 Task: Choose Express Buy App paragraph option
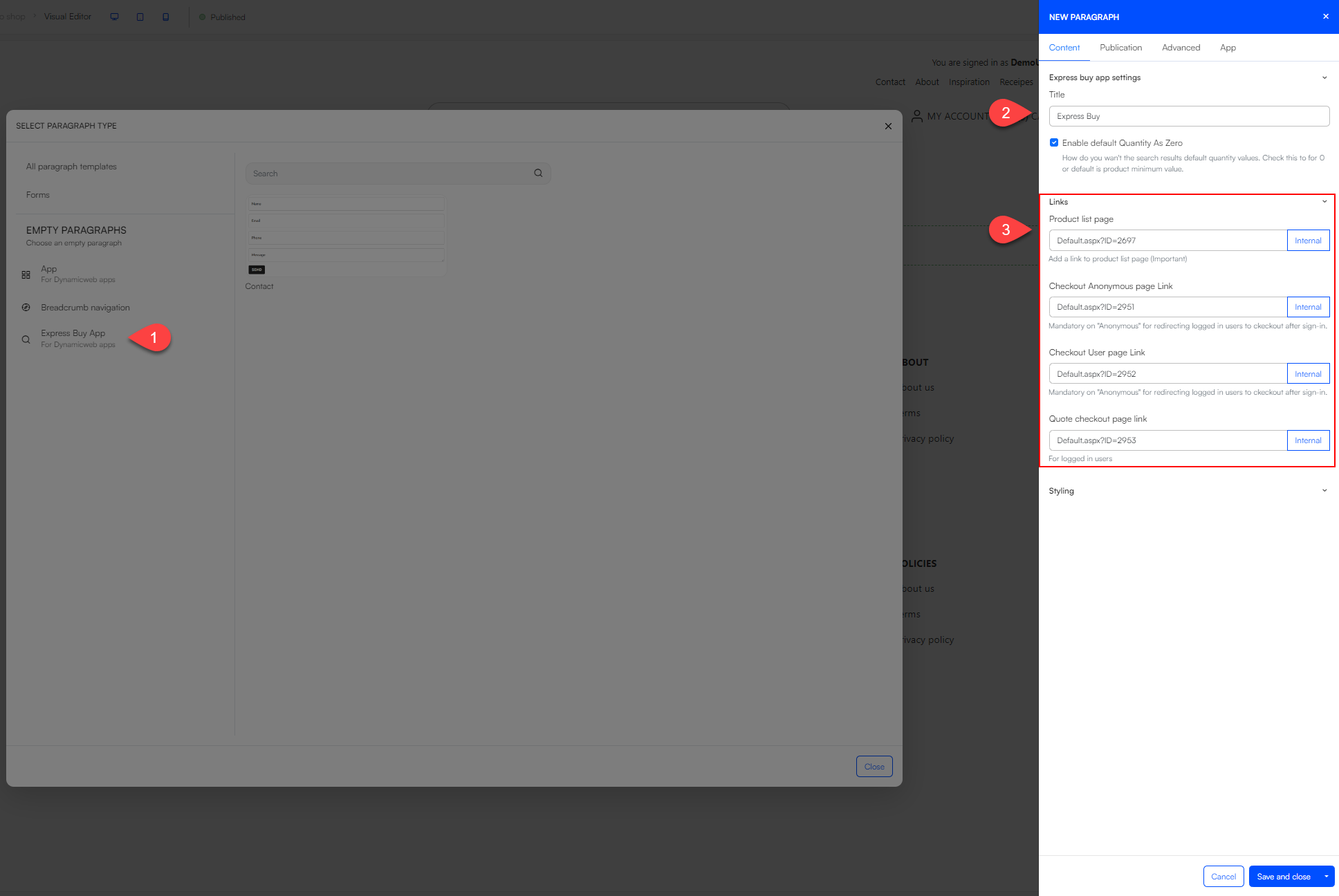pyautogui.click(x=78, y=338)
